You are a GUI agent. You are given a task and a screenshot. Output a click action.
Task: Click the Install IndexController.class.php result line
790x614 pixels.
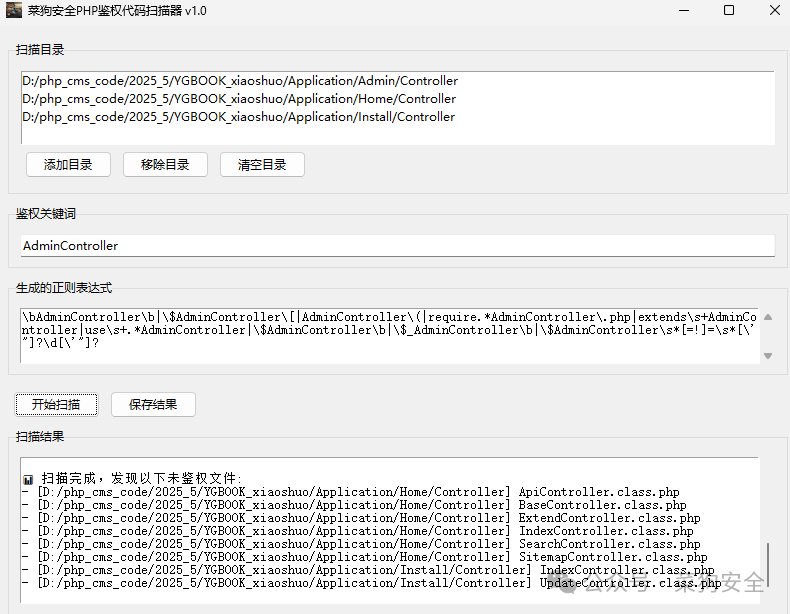coord(368,570)
